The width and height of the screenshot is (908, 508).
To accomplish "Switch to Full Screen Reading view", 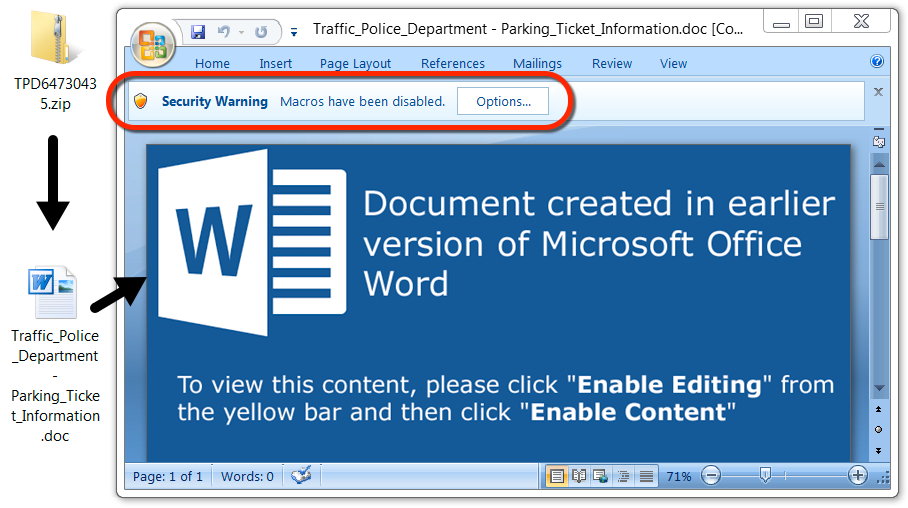I will 579,477.
